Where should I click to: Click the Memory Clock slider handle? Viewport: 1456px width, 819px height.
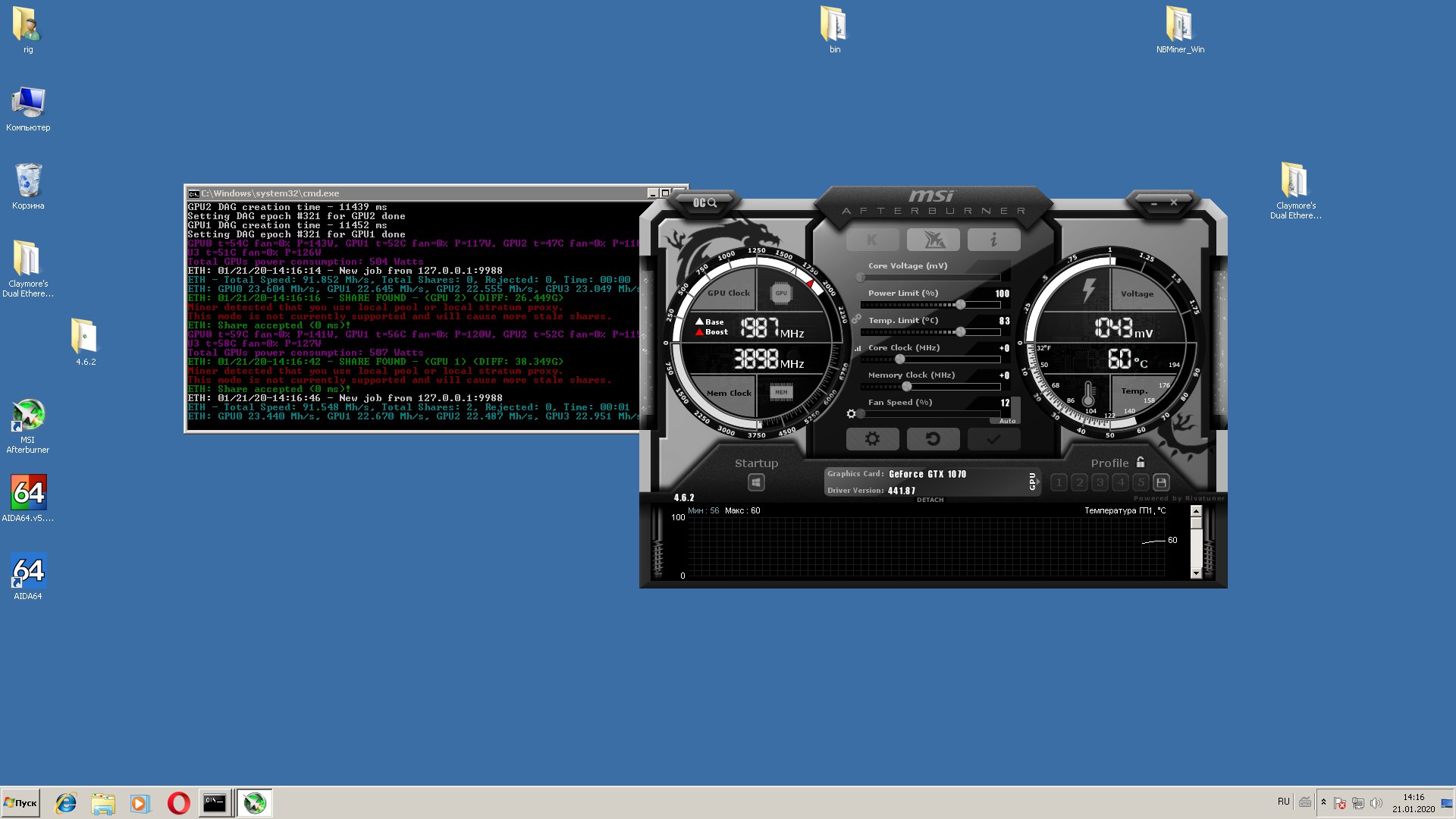[906, 387]
